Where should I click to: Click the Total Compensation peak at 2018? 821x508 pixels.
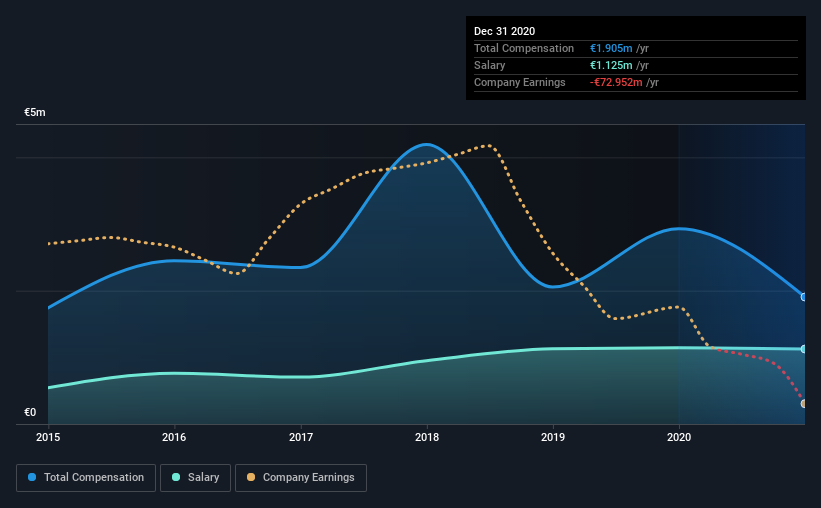pyautogui.click(x=427, y=144)
